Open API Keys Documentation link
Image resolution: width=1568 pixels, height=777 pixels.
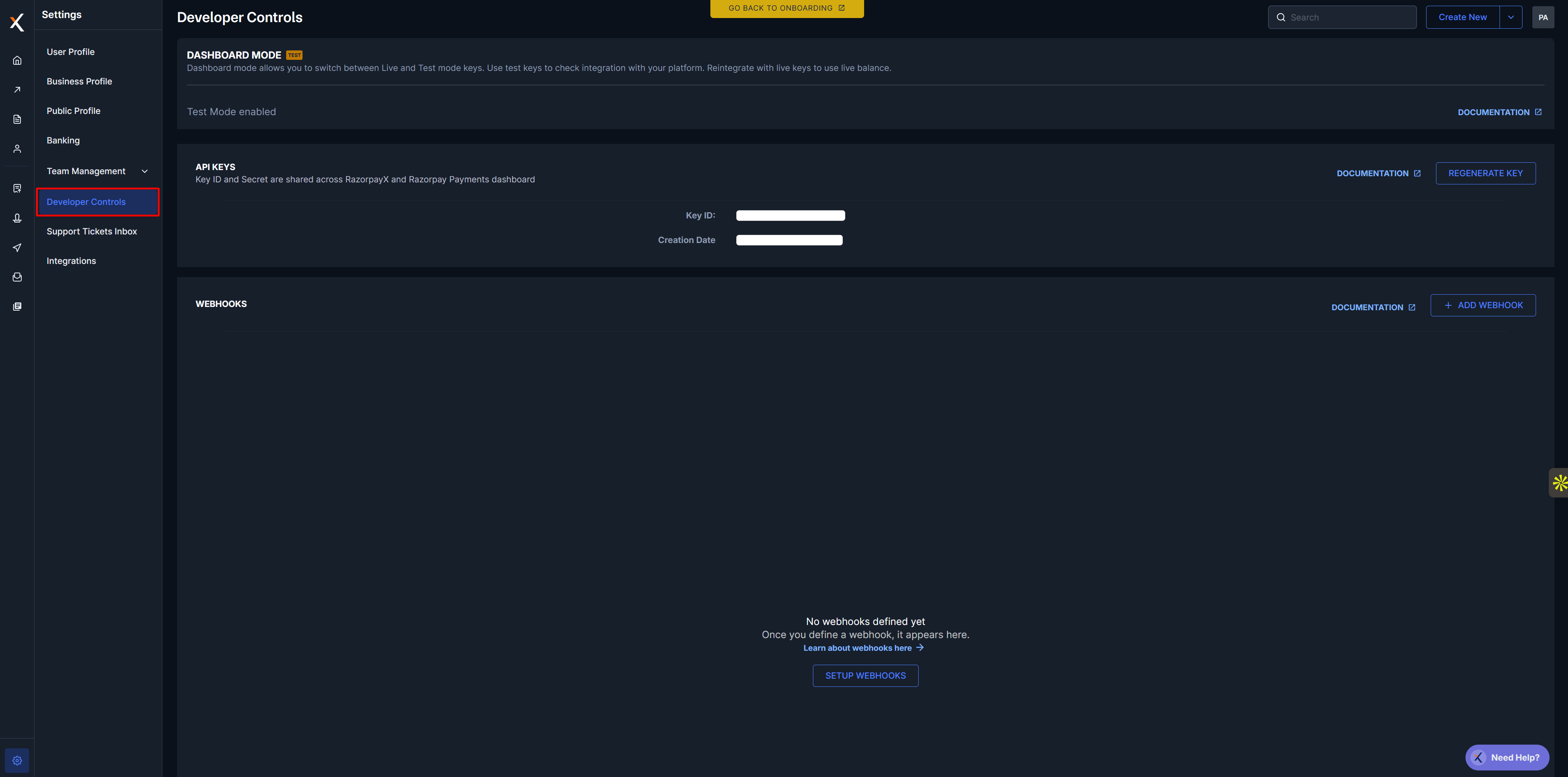(x=1378, y=173)
